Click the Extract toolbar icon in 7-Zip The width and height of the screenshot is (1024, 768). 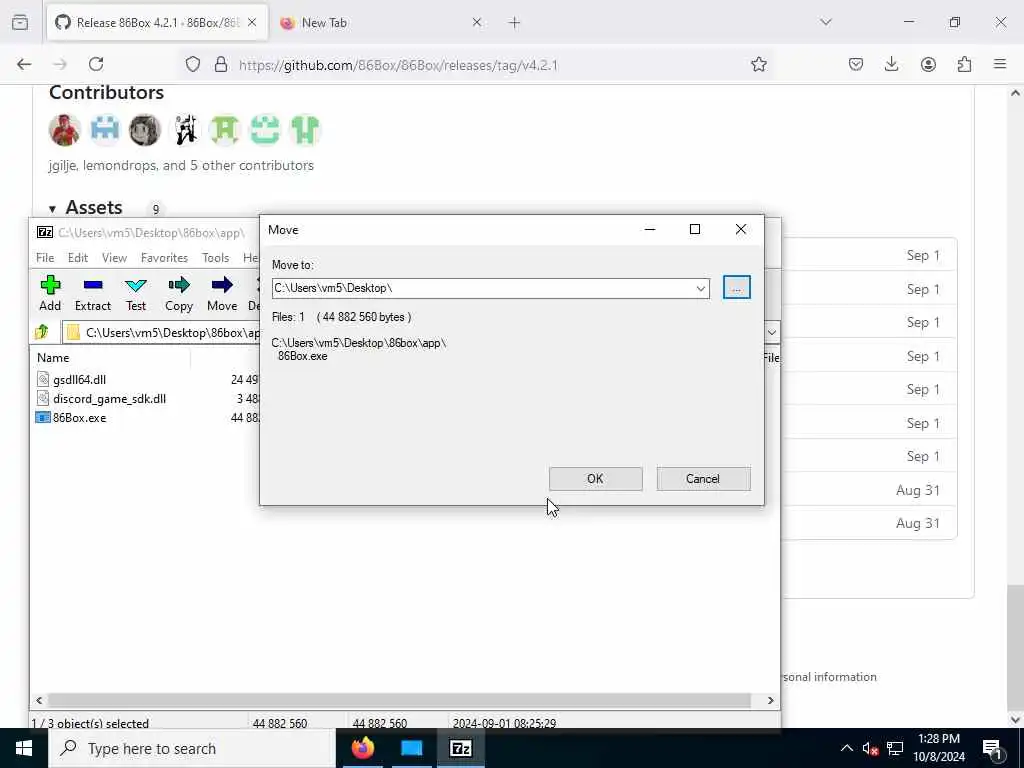(x=93, y=293)
